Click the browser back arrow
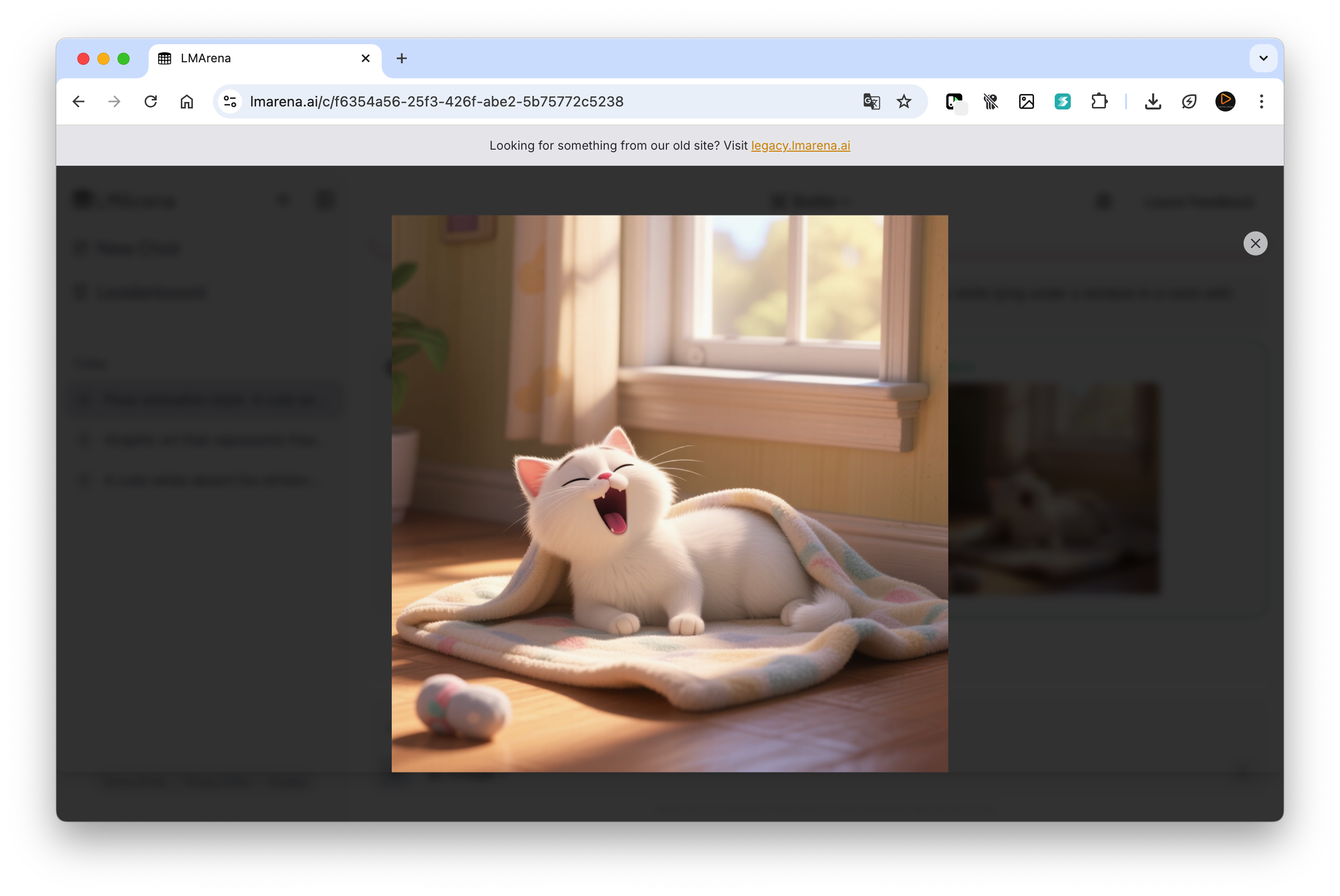The width and height of the screenshot is (1340, 896). [79, 102]
